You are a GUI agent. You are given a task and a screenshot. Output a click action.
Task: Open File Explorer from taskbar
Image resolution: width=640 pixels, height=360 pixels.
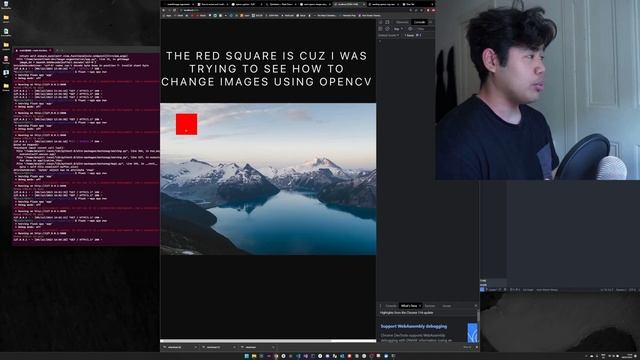pyautogui.click(x=254, y=356)
